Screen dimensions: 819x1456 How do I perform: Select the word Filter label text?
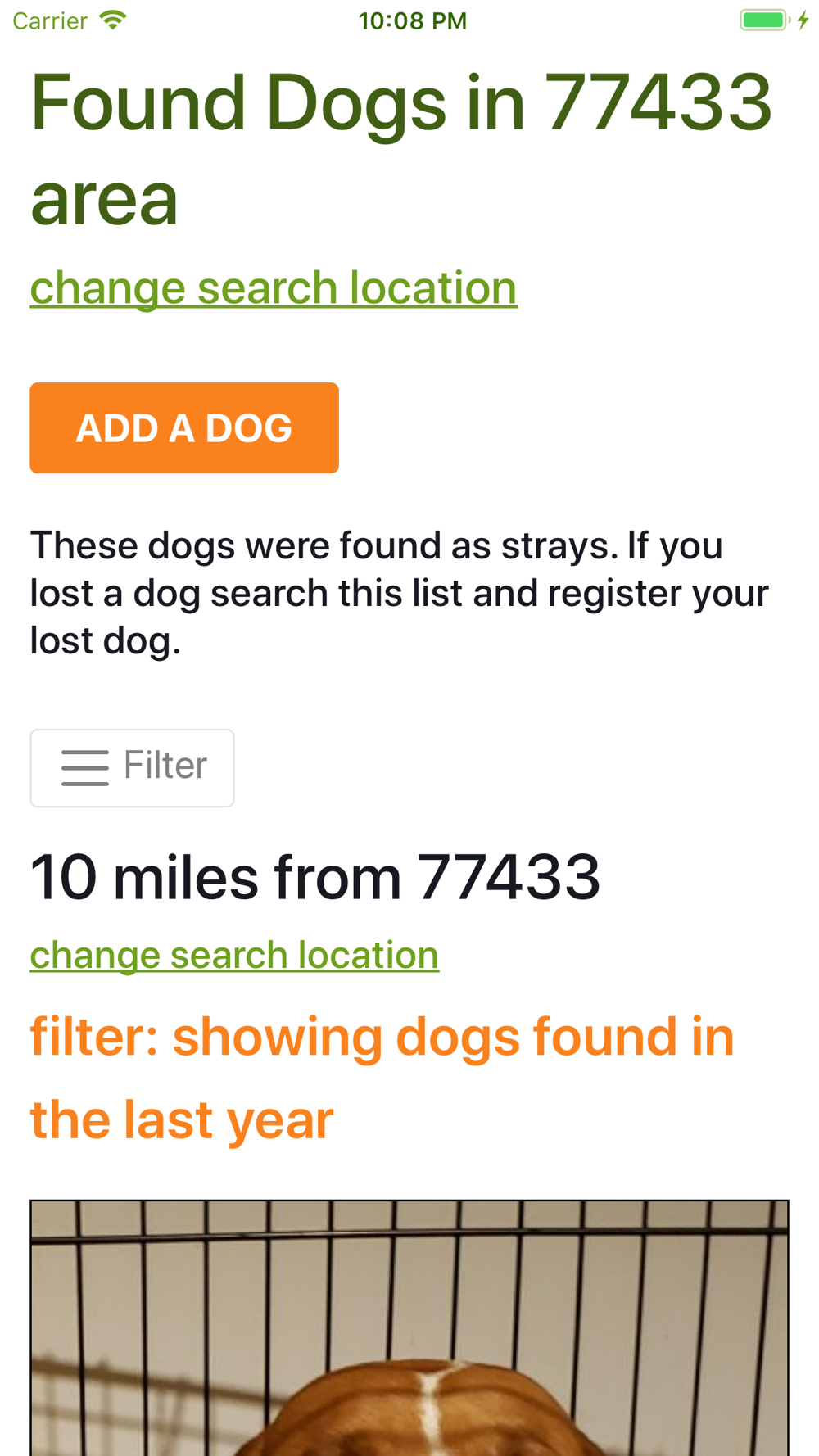[x=165, y=766]
